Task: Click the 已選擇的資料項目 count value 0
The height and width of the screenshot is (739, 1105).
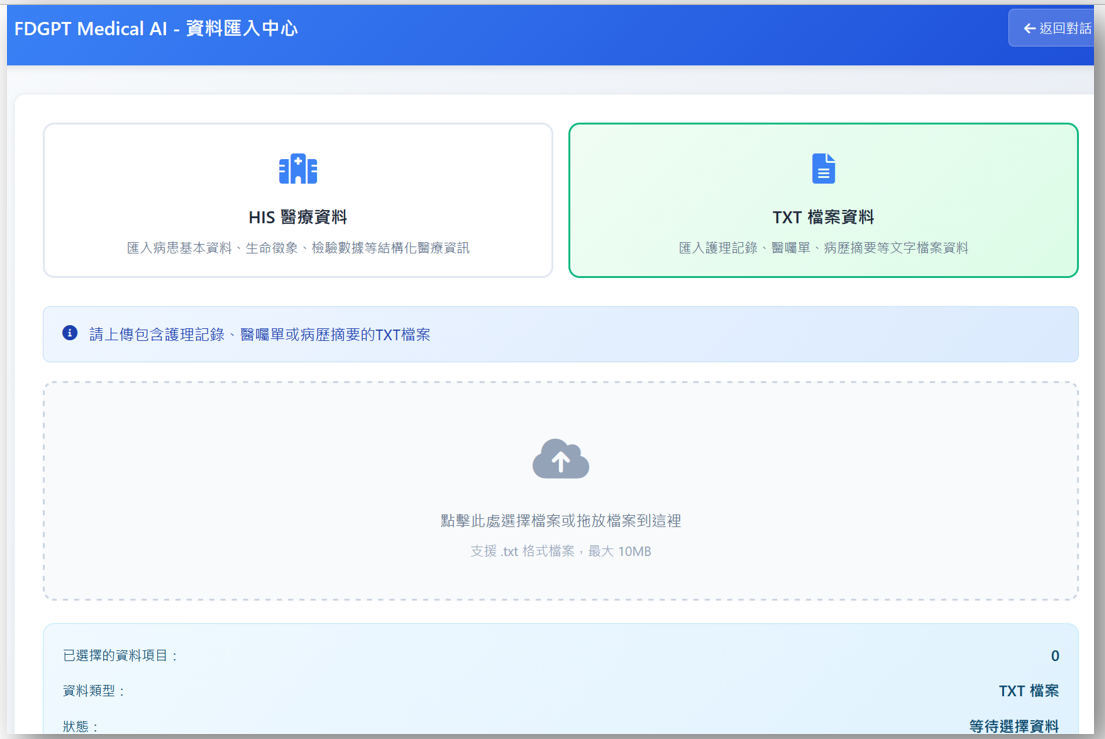Action: coord(1055,656)
